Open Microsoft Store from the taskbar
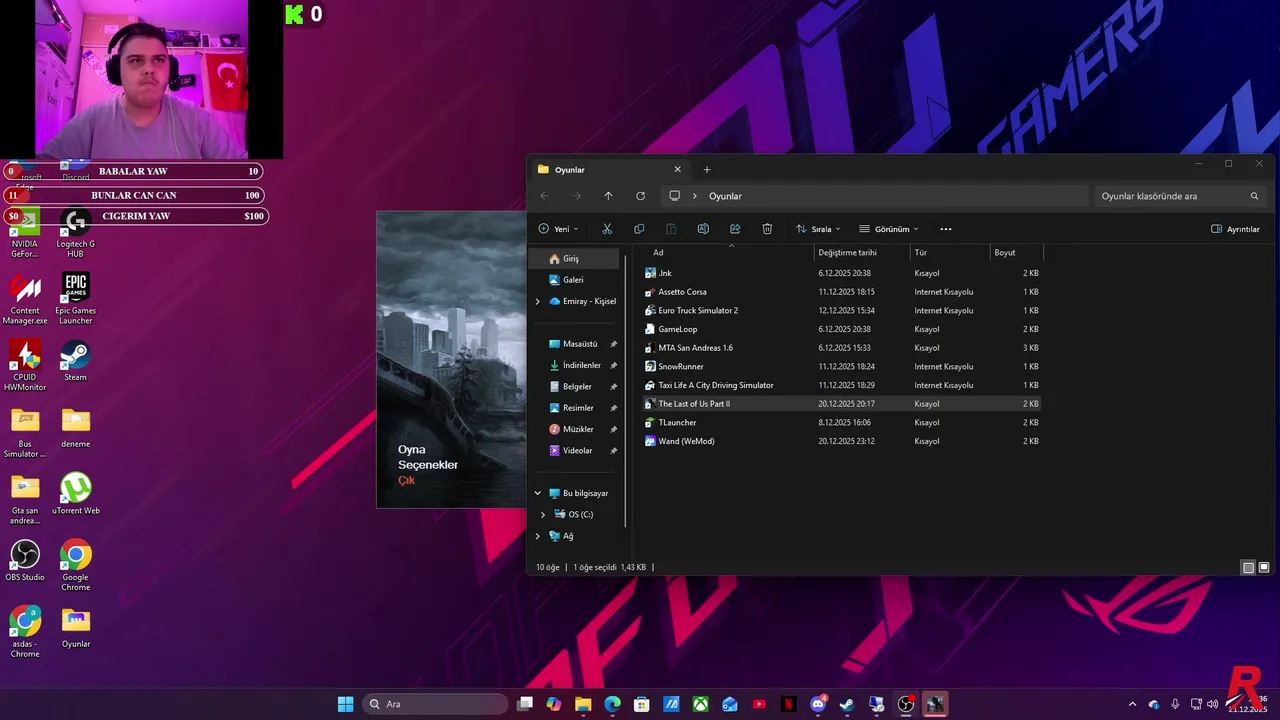 tap(642, 704)
